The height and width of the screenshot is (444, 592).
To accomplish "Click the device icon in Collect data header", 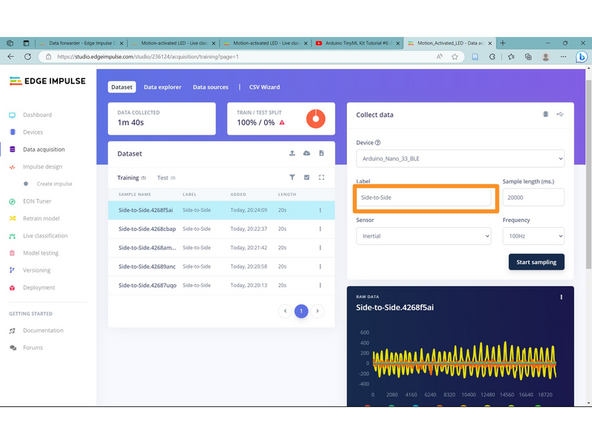I will pyautogui.click(x=546, y=114).
